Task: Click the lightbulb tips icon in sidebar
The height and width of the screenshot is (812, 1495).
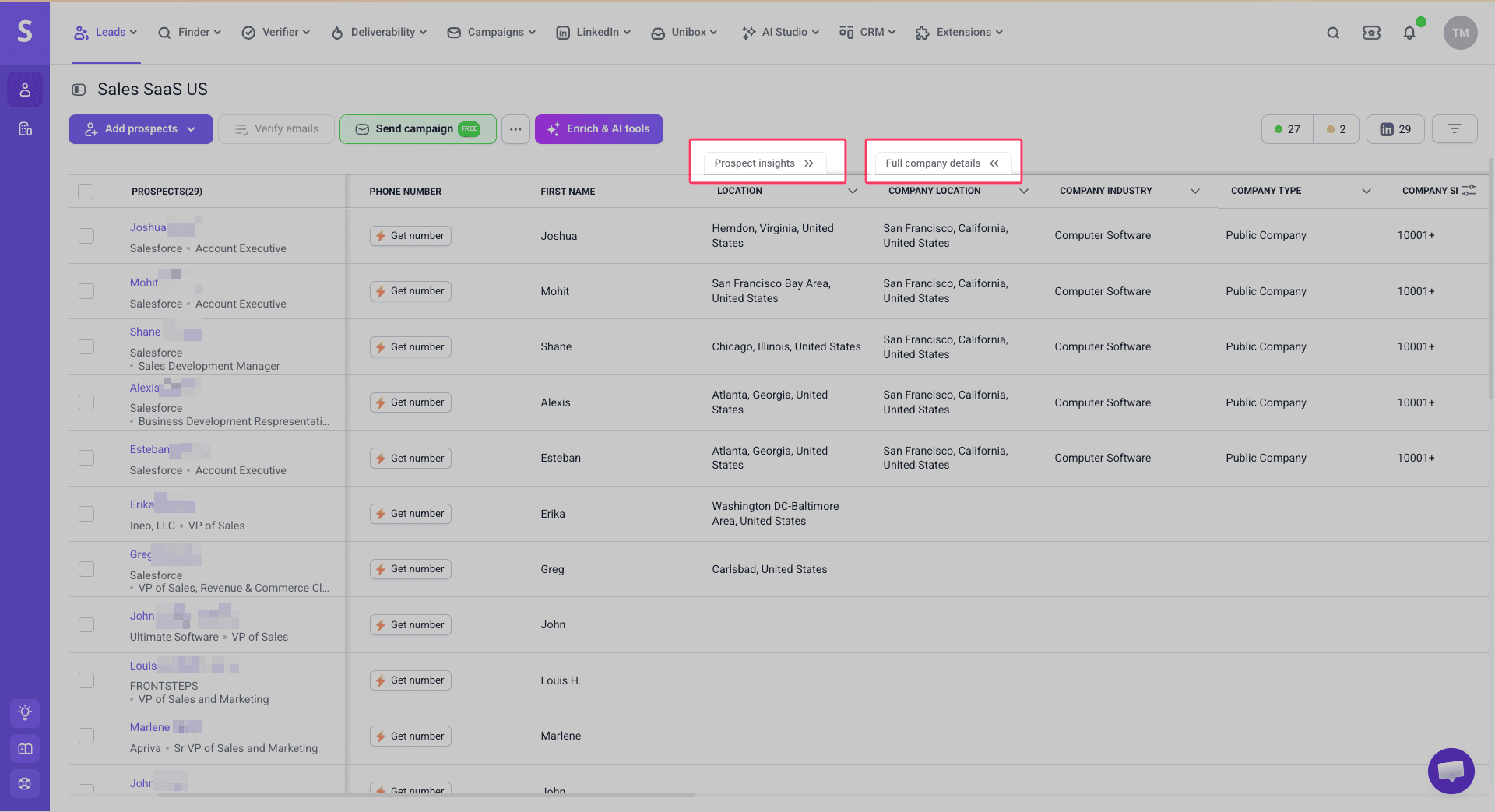Action: click(x=25, y=712)
